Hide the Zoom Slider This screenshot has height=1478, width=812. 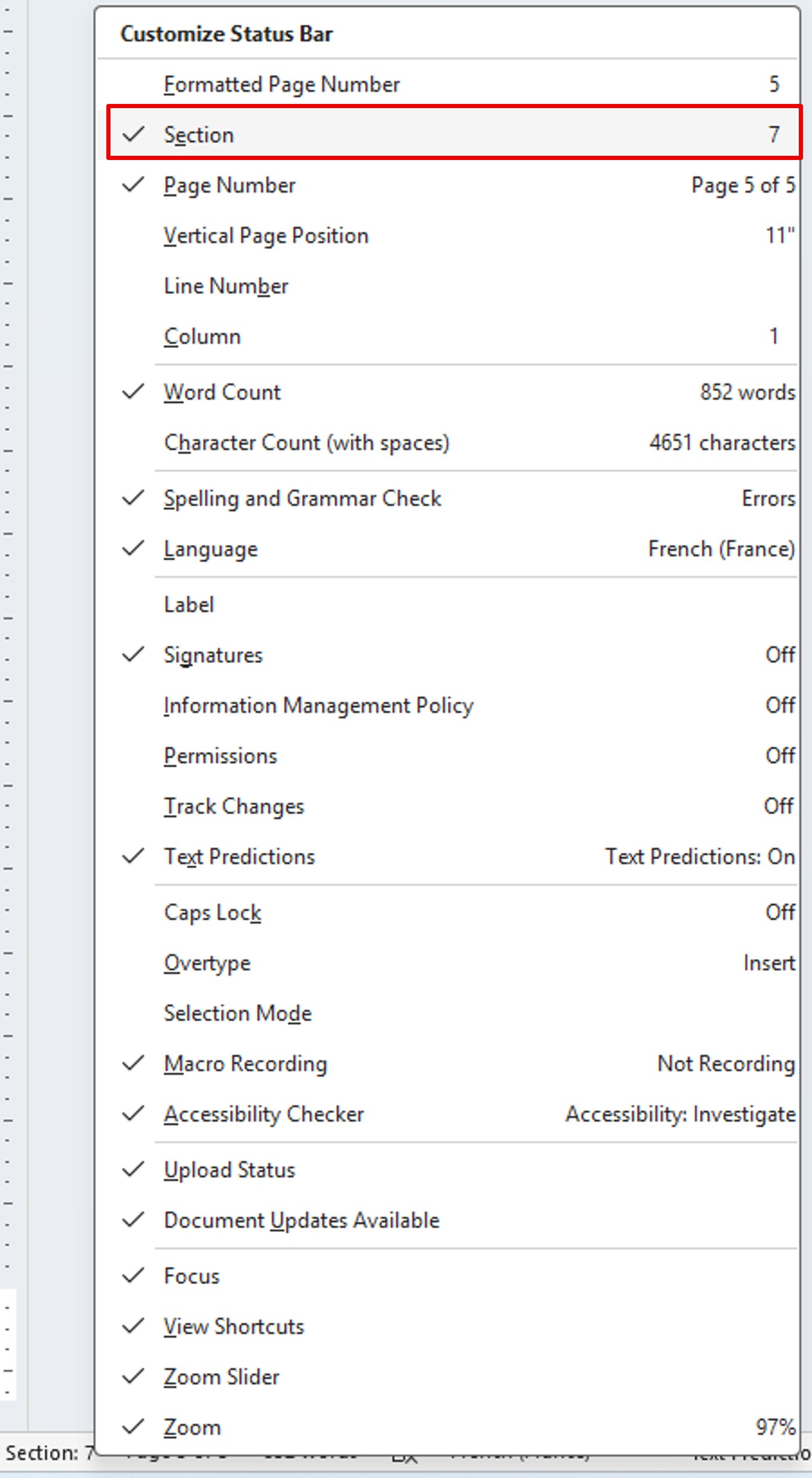tap(222, 1378)
